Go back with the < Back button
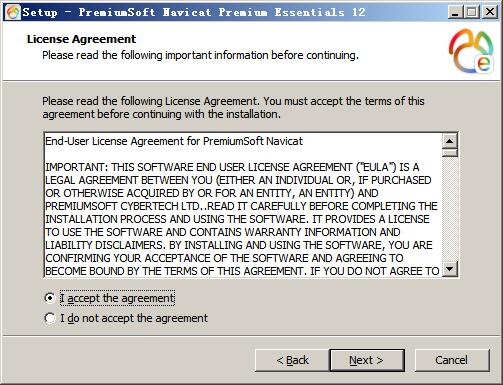 coord(292,360)
